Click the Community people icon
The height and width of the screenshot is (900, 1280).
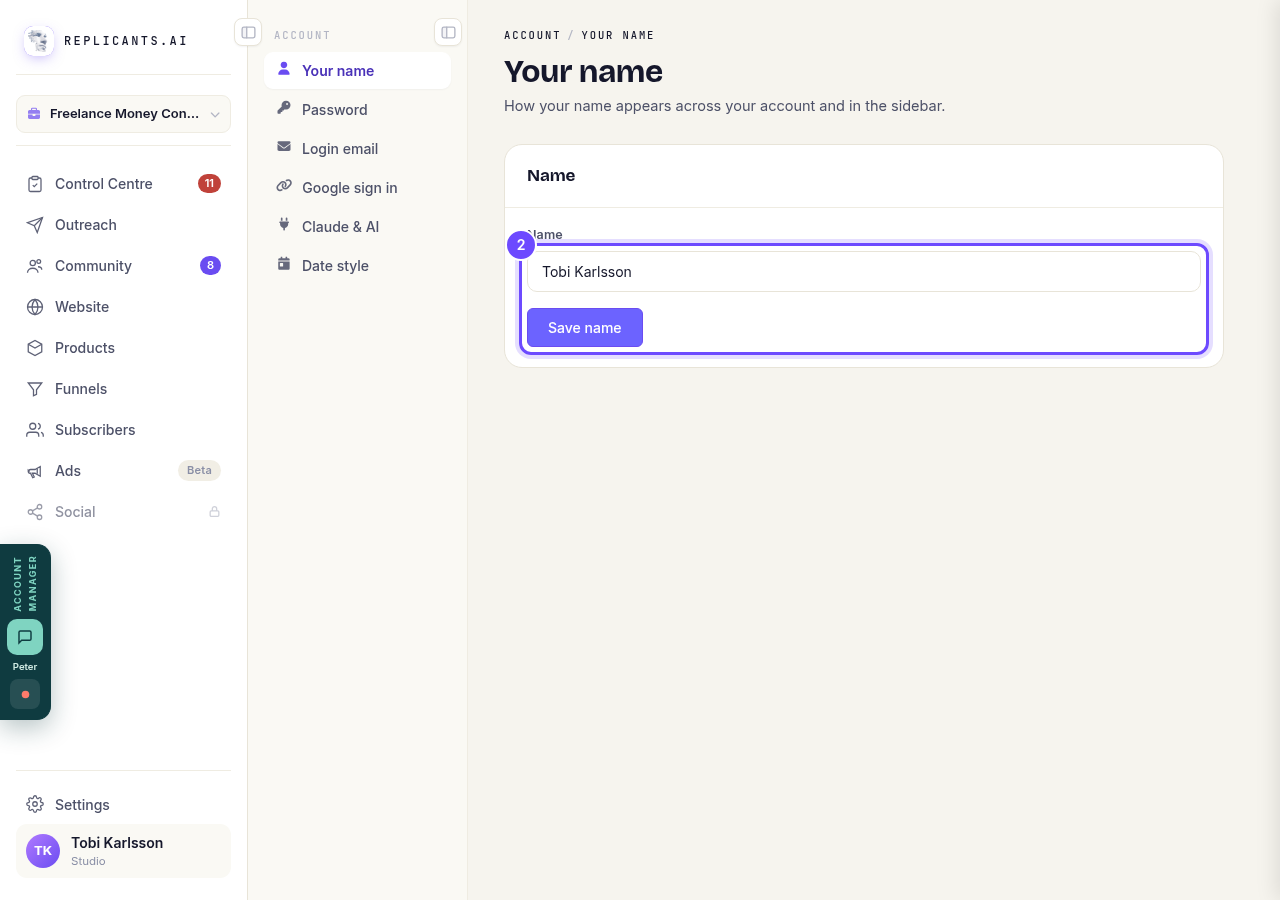pos(35,266)
